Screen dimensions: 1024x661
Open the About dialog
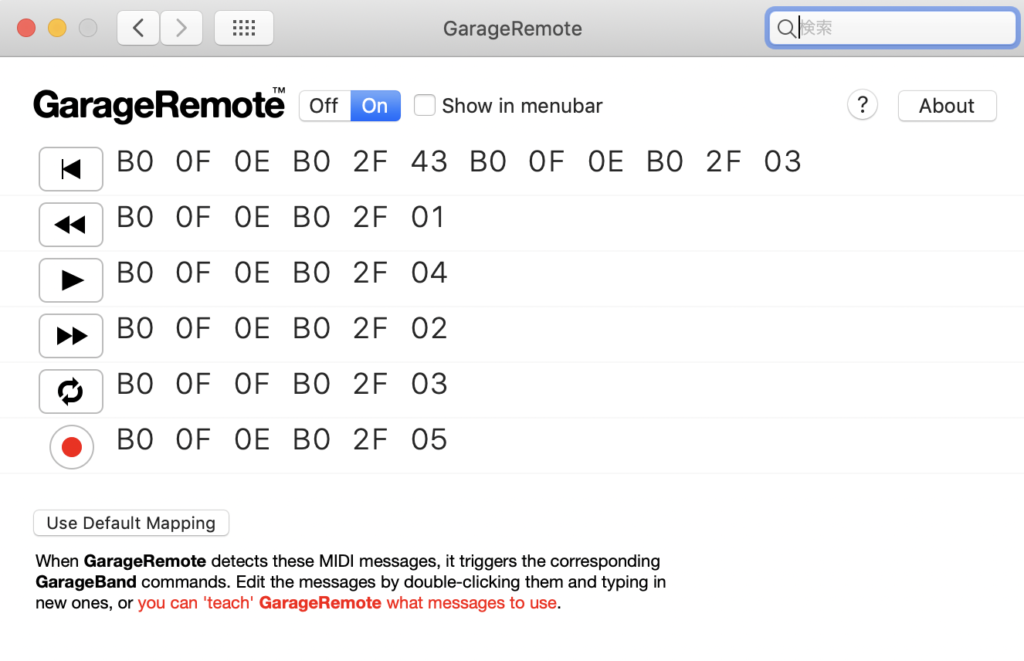point(946,106)
